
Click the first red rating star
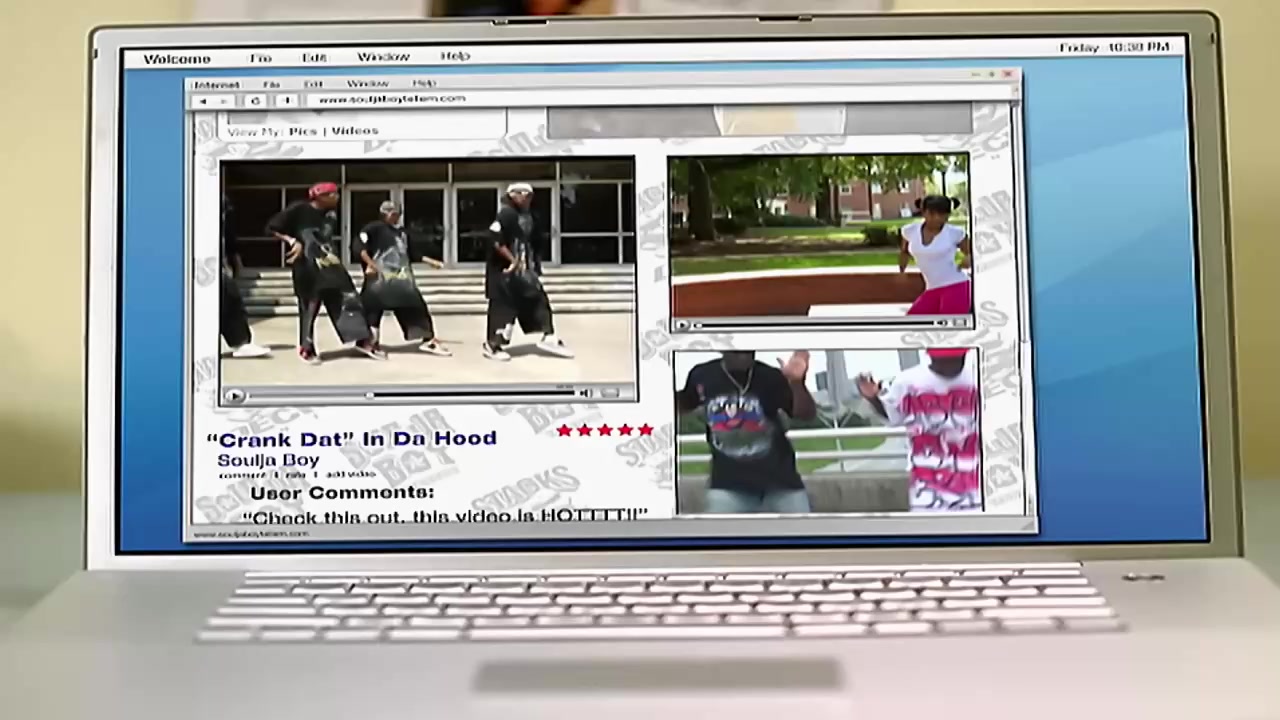(565, 430)
